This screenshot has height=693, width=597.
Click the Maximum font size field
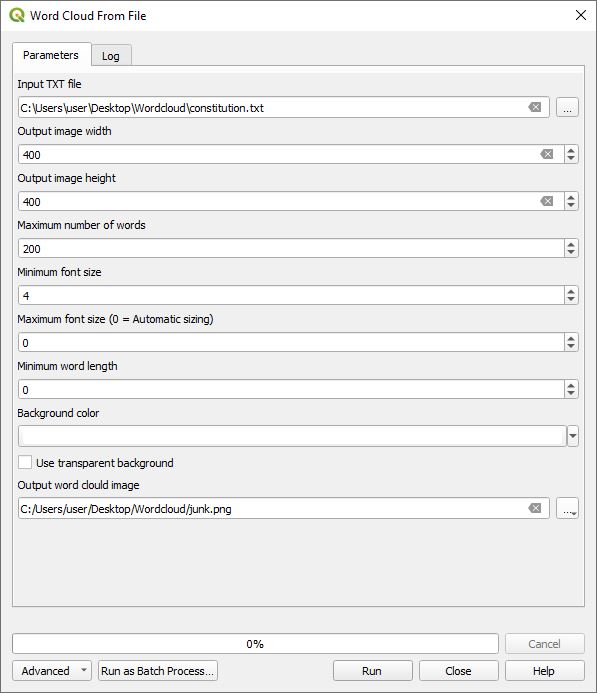click(x=291, y=343)
